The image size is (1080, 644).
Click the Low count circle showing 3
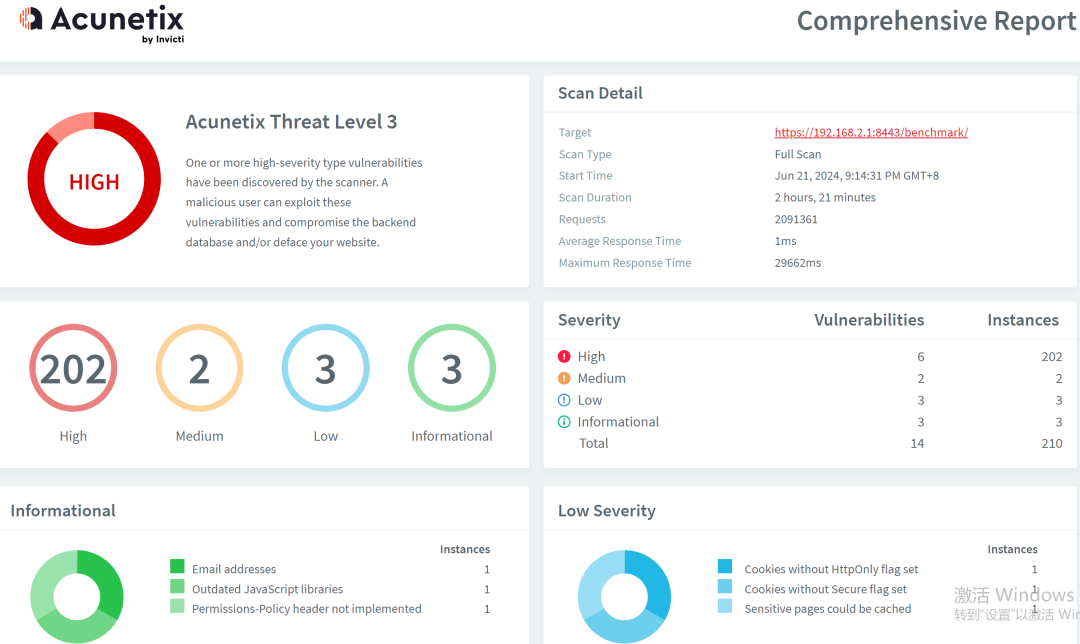click(x=326, y=368)
